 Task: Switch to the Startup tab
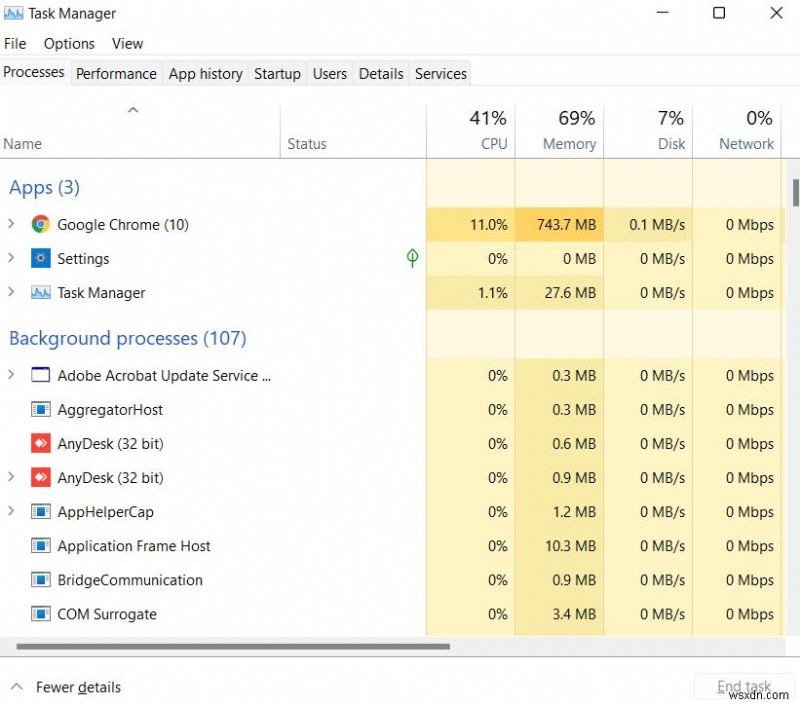[277, 73]
